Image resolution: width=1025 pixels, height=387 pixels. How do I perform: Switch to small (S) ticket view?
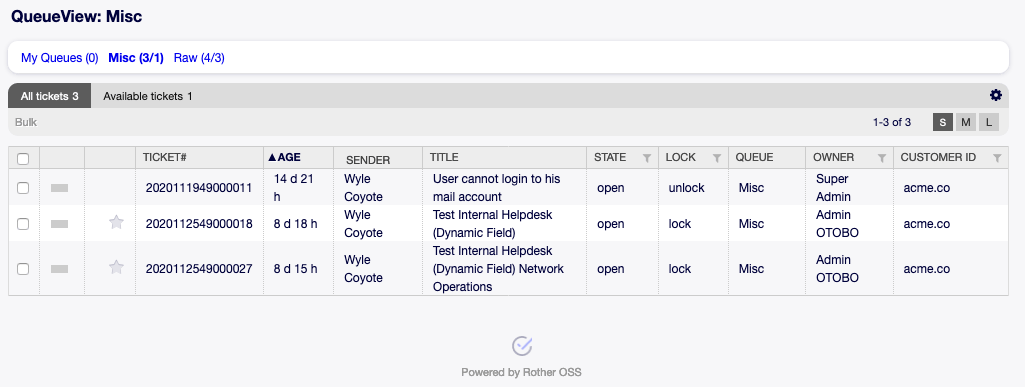pos(943,122)
